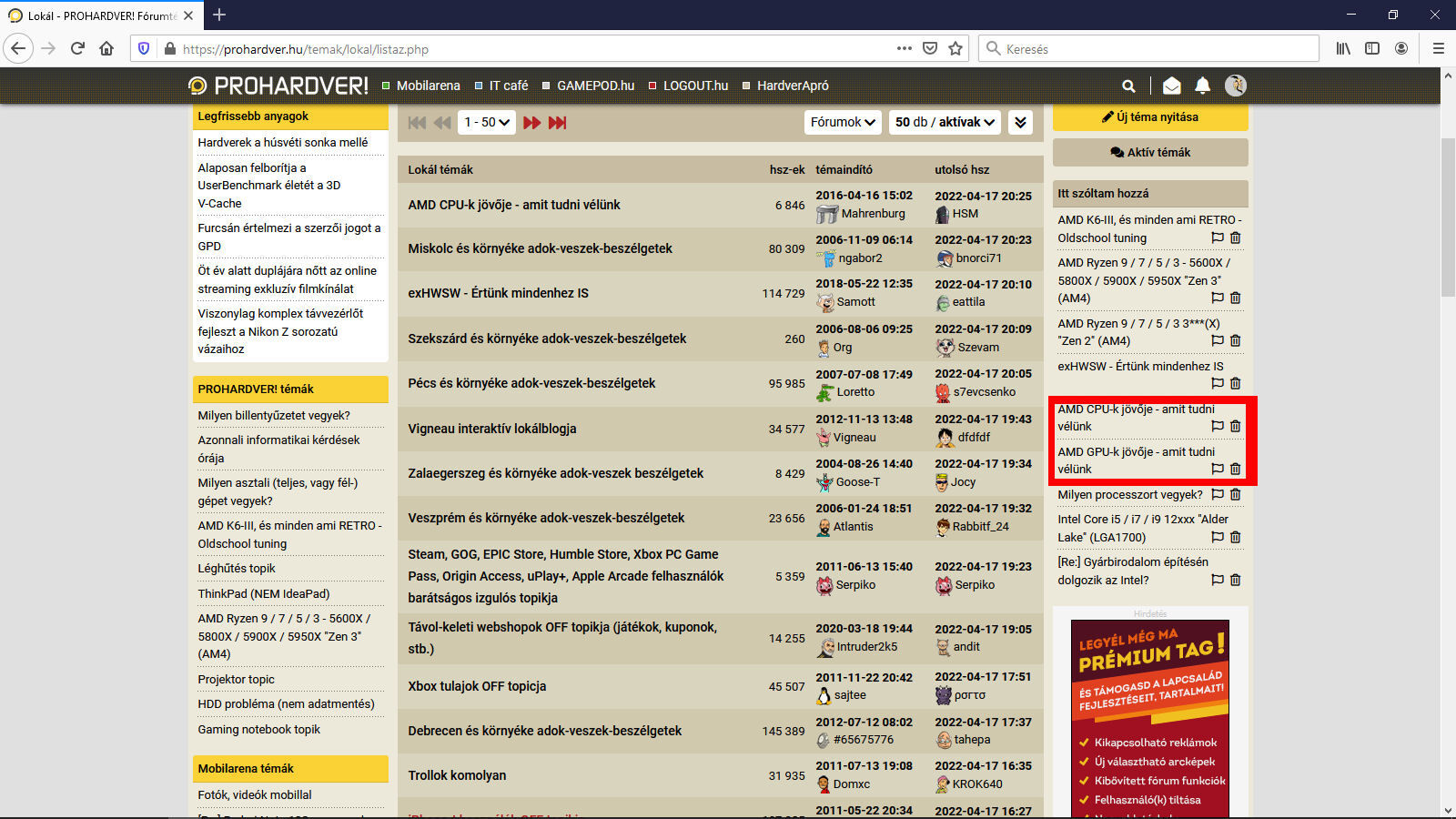
Task: Open the IT café site tab
Action: click(501, 86)
